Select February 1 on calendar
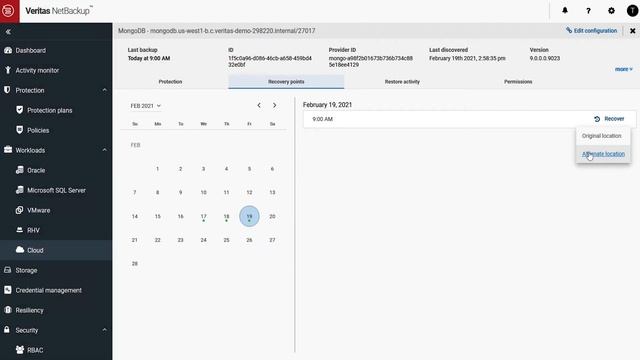 pos(158,169)
